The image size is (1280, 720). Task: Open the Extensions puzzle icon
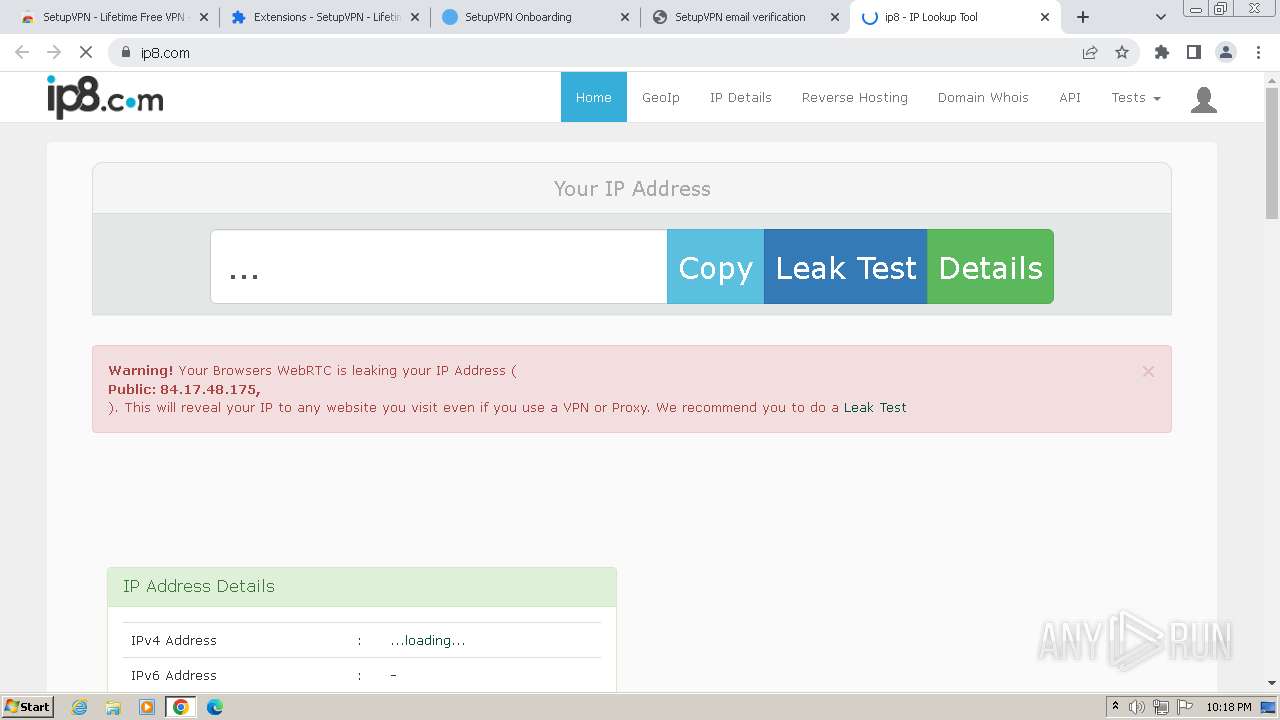click(1161, 53)
